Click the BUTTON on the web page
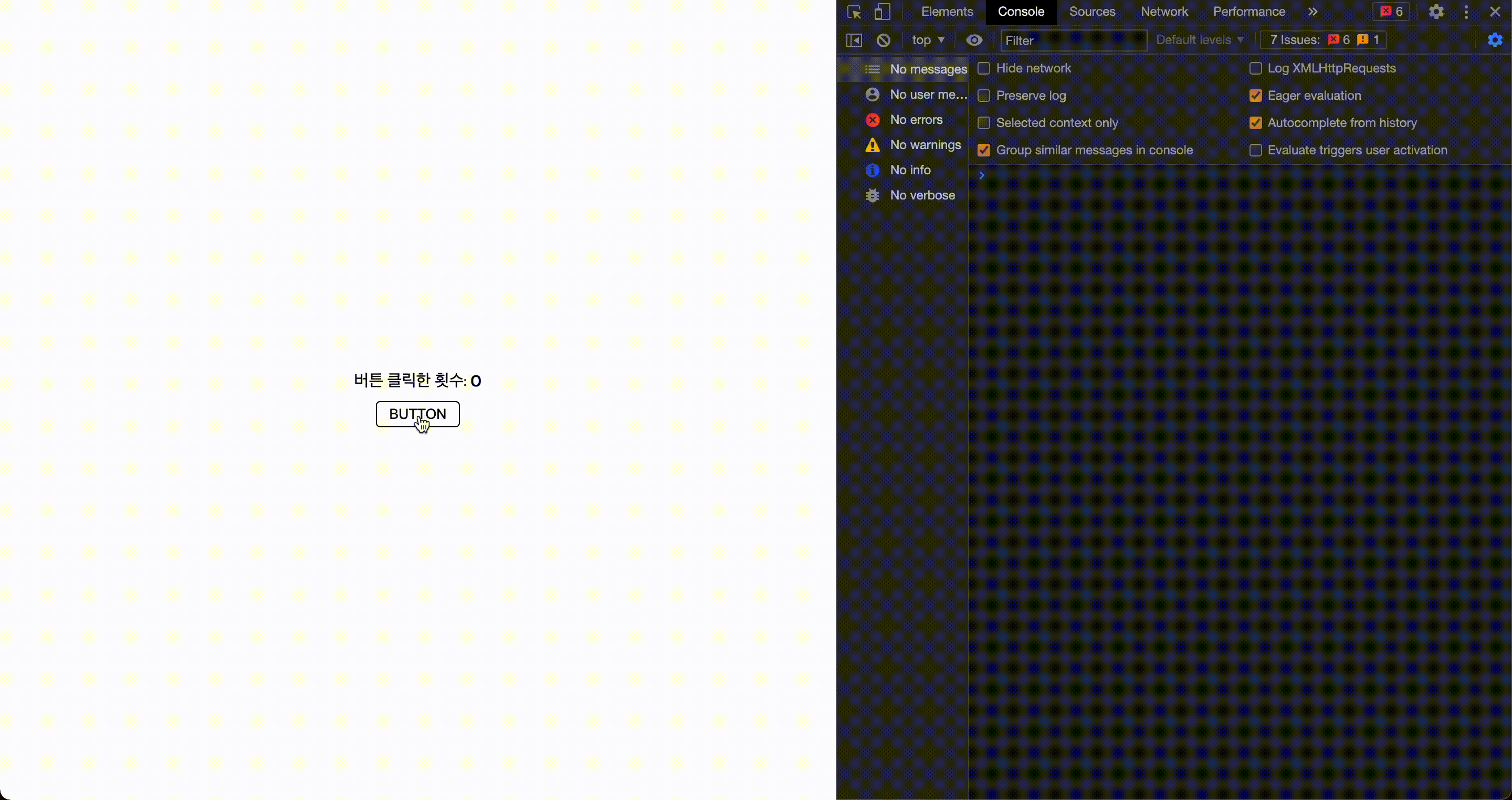 click(x=417, y=414)
